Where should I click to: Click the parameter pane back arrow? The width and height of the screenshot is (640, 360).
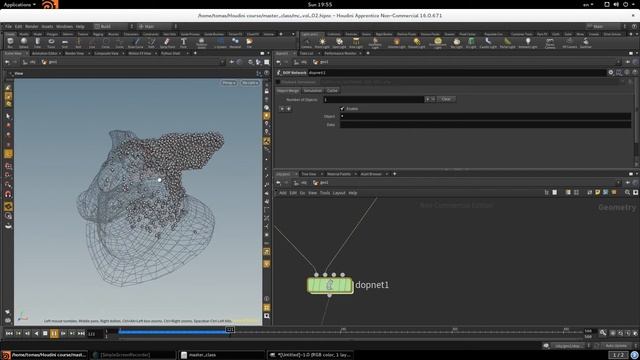coord(279,62)
